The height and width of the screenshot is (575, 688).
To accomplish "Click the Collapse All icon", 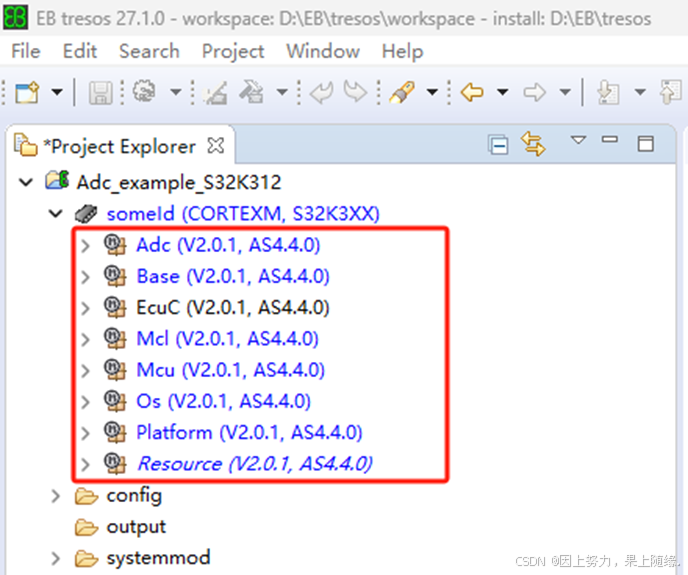I will (498, 145).
